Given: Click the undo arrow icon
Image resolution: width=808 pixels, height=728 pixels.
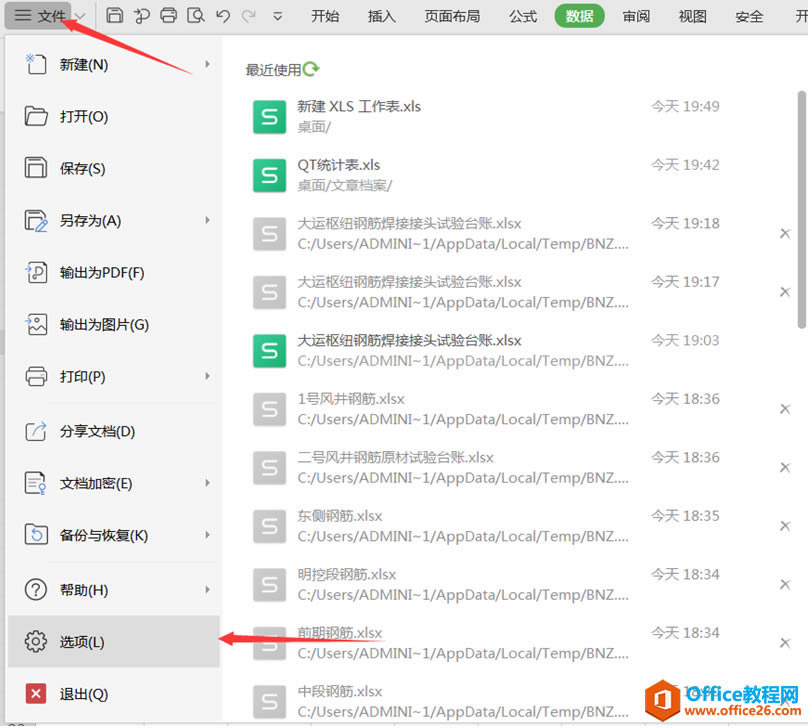Looking at the screenshot, I should tap(223, 16).
